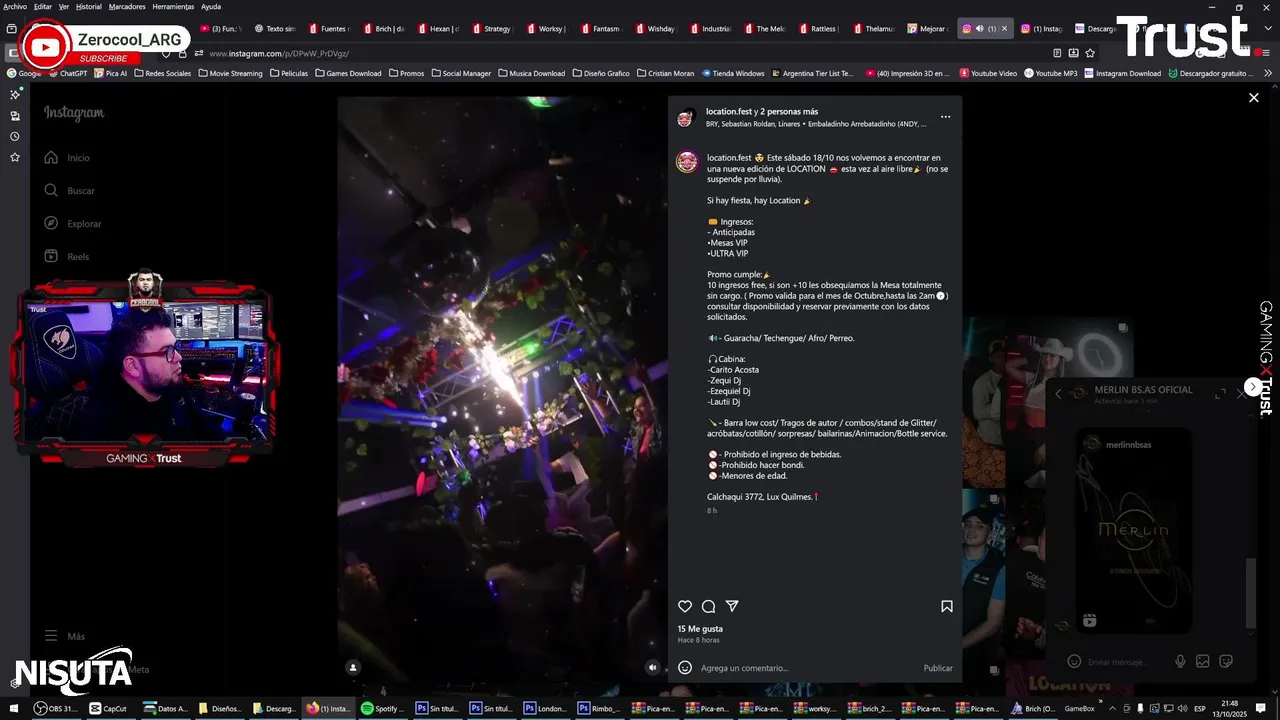Open the Rimbo Photoshop taskbar window
The image size is (1280, 720).
point(600,708)
